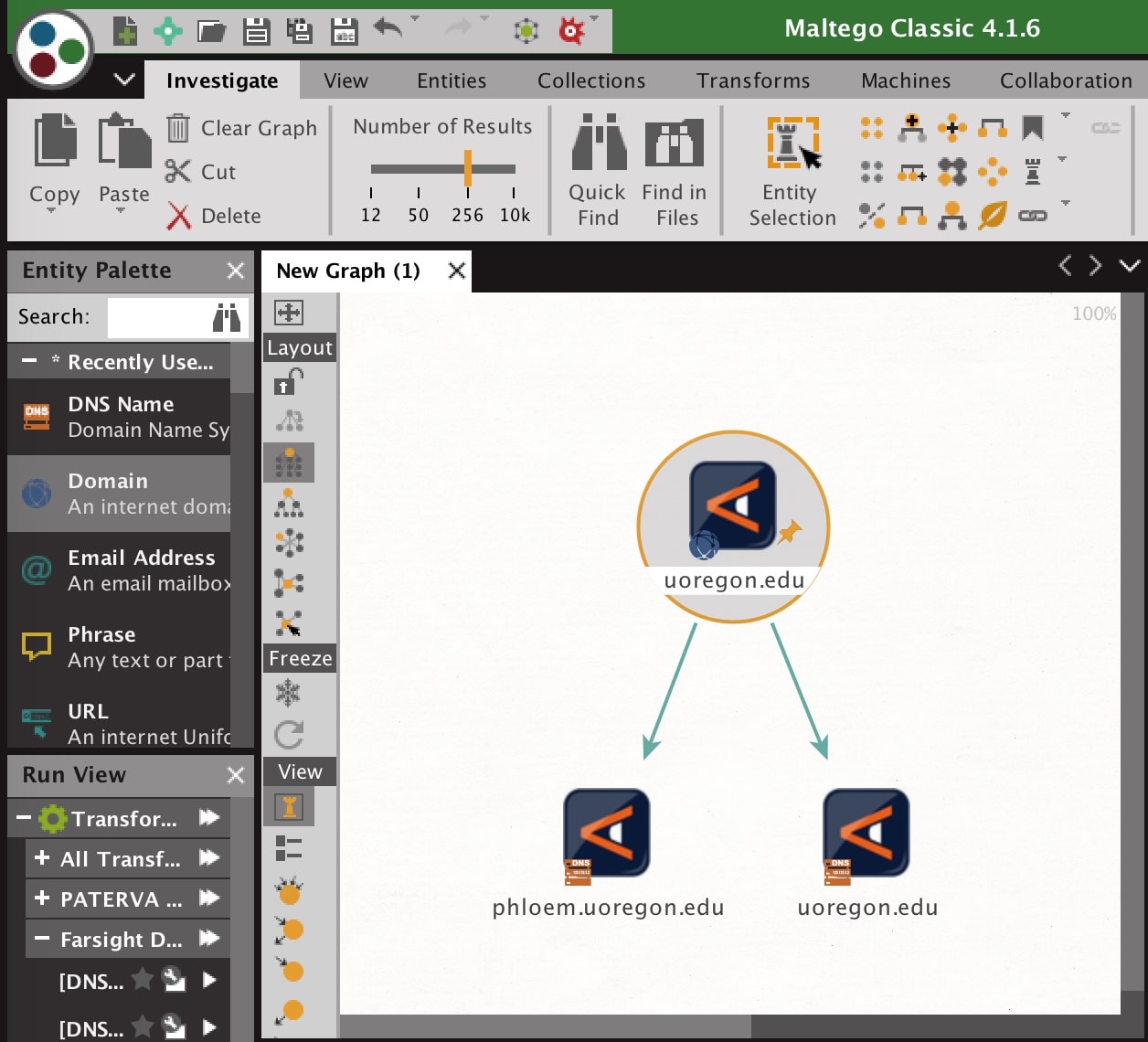The height and width of the screenshot is (1042, 1148).
Task: Expand the All Transforms node
Action: [x=42, y=858]
